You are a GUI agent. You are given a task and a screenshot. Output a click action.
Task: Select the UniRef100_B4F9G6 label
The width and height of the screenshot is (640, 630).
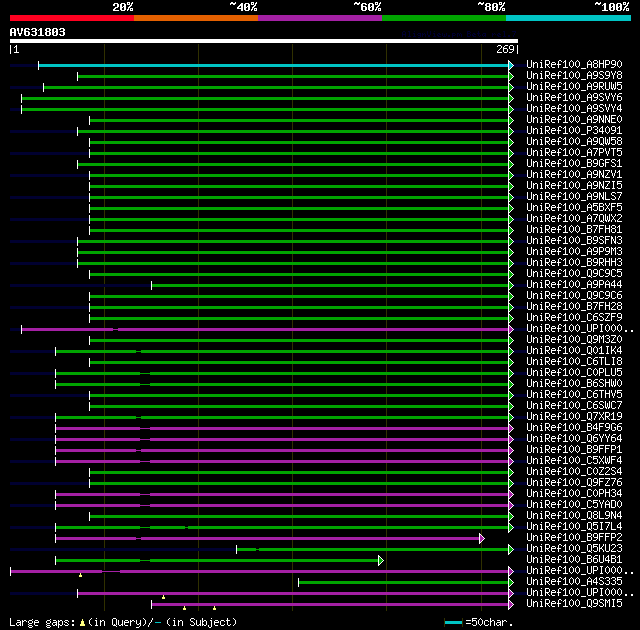574,428
